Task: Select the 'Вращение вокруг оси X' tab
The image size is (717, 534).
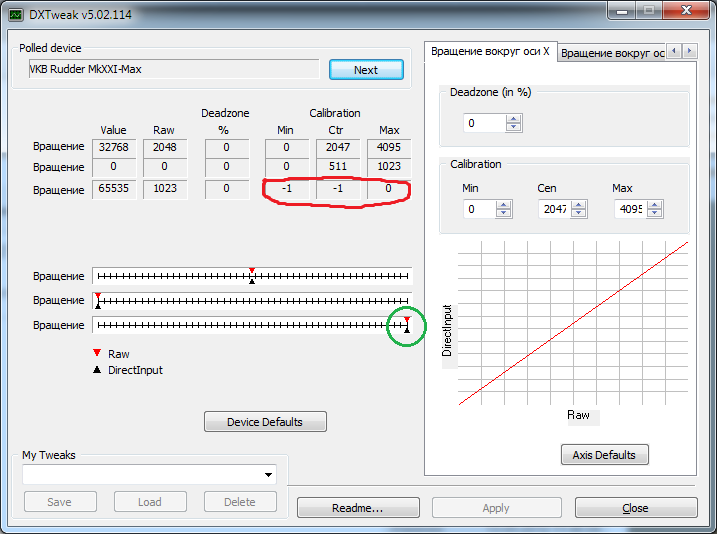Action: click(489, 52)
